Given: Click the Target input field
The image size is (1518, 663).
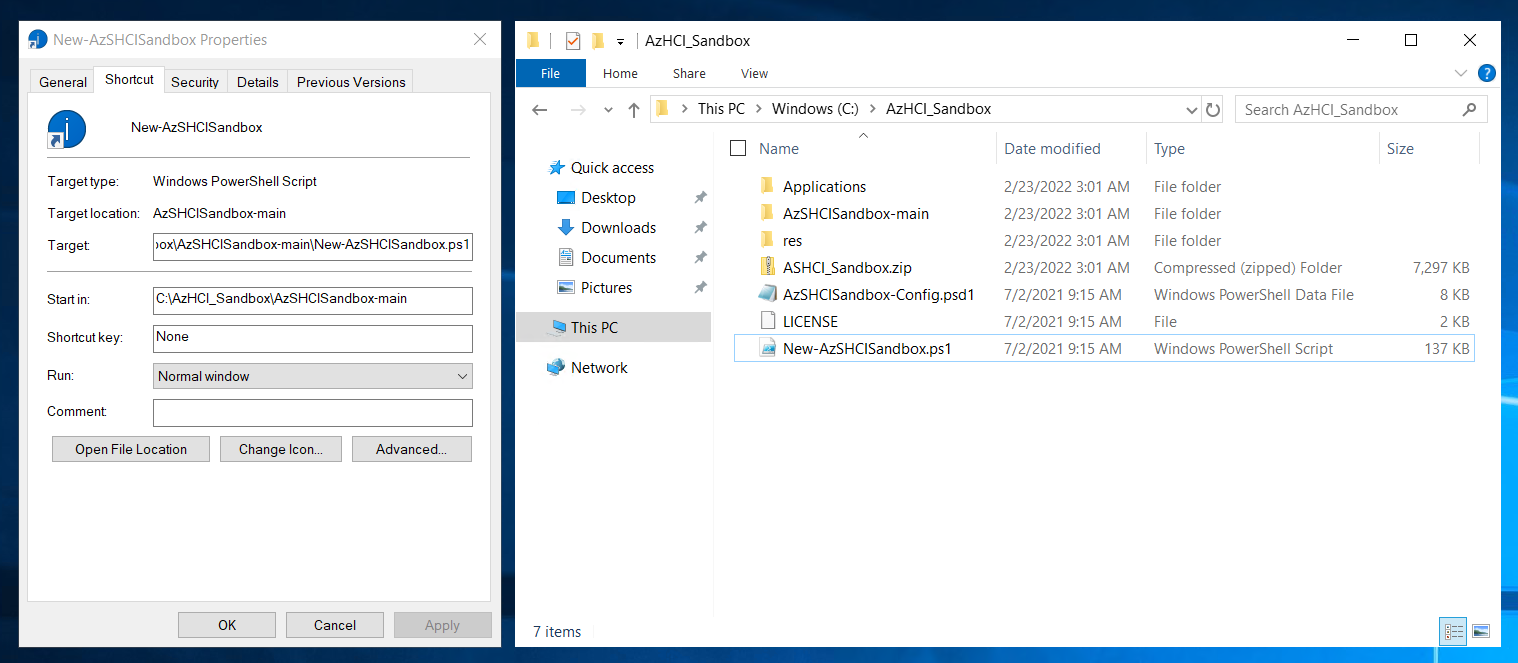Looking at the screenshot, I should point(313,247).
